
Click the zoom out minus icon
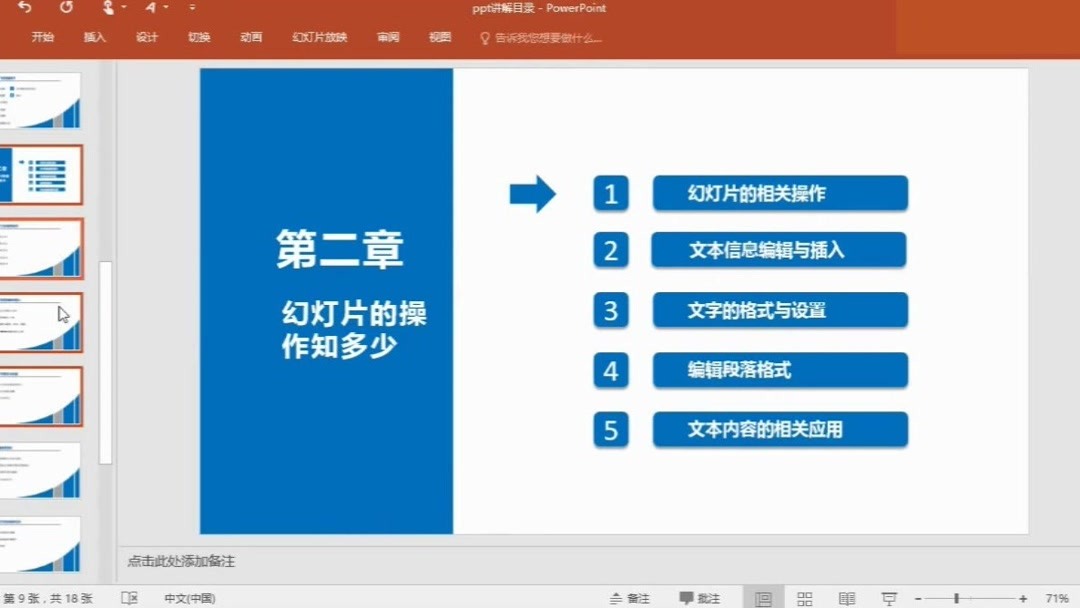click(x=918, y=599)
